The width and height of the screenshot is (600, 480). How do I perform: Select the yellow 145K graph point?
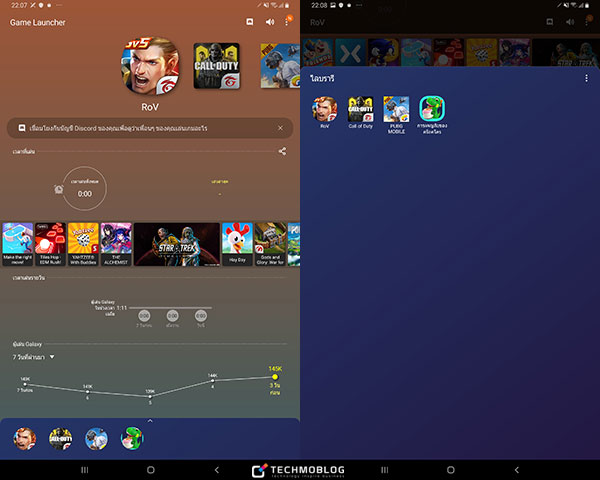tap(275, 377)
